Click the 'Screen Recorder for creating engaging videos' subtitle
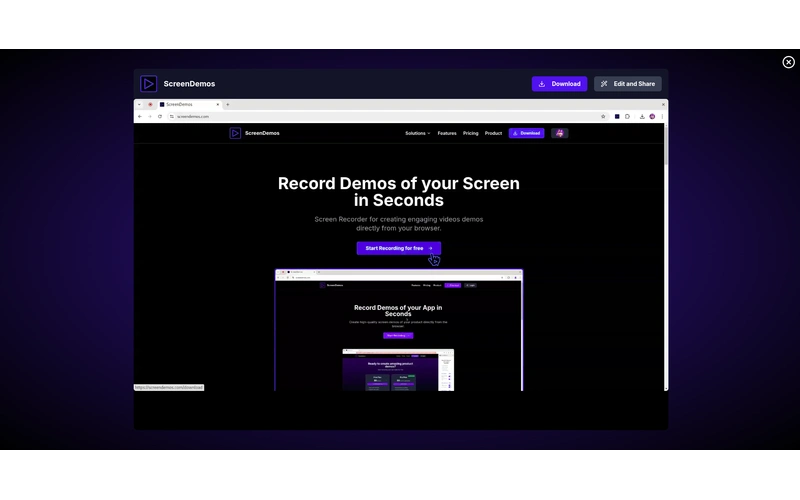800x500 pixels. click(x=398, y=223)
